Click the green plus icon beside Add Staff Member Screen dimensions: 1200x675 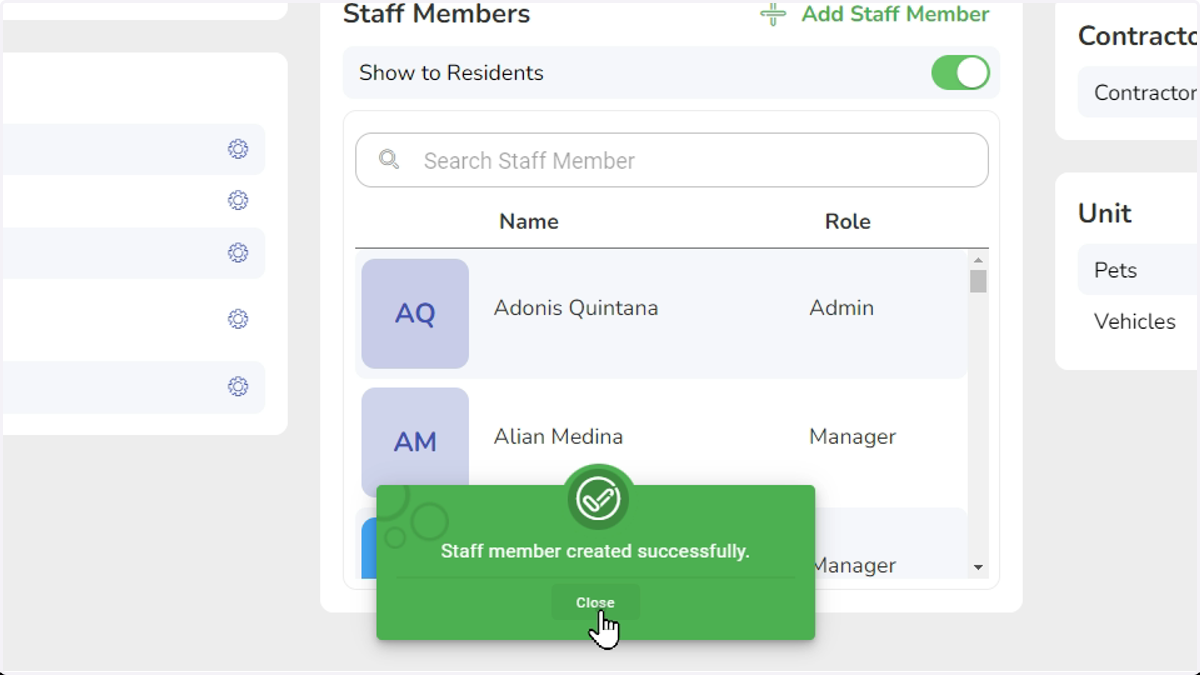(773, 14)
